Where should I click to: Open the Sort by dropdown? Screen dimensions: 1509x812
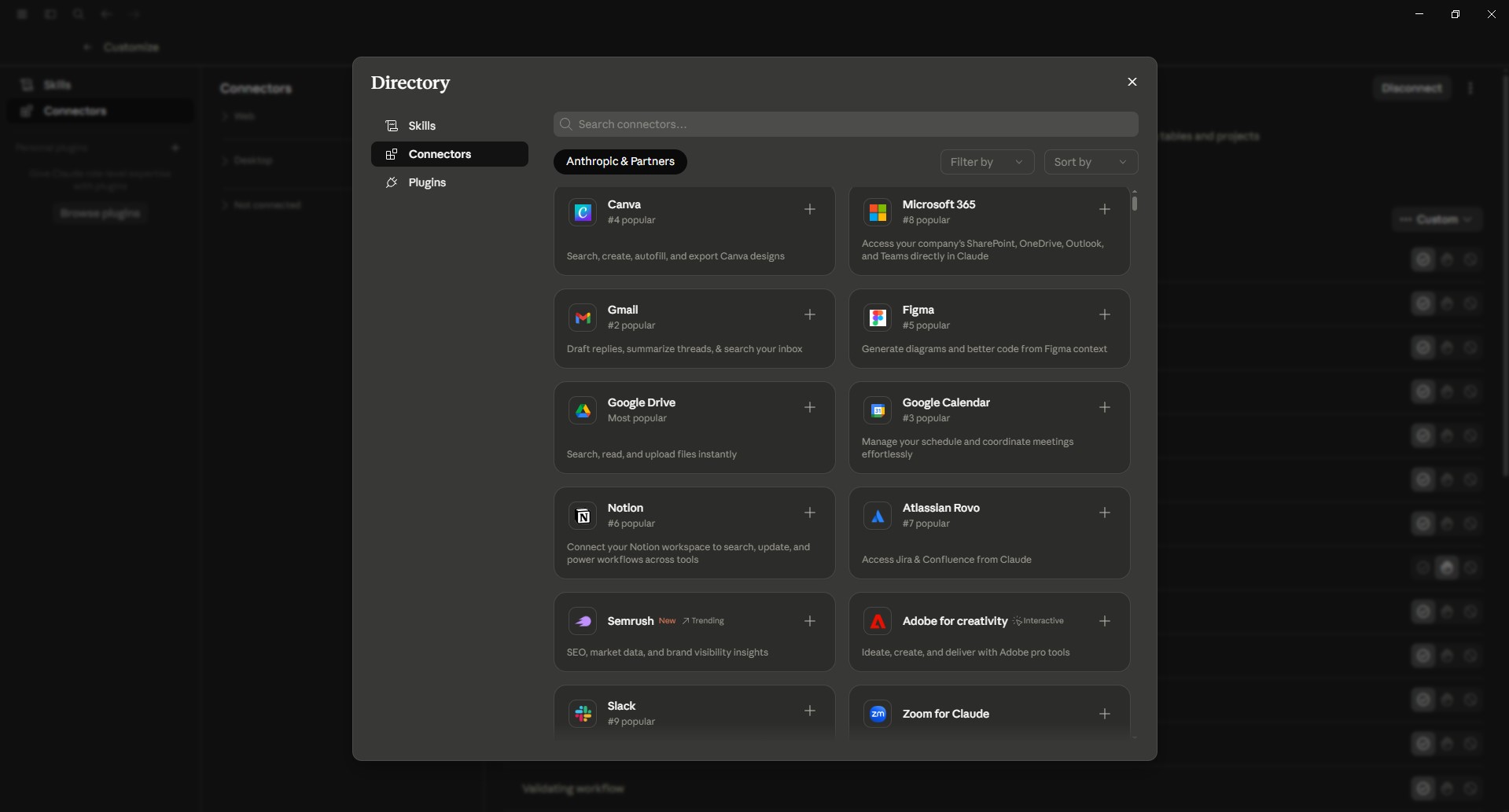1091,162
